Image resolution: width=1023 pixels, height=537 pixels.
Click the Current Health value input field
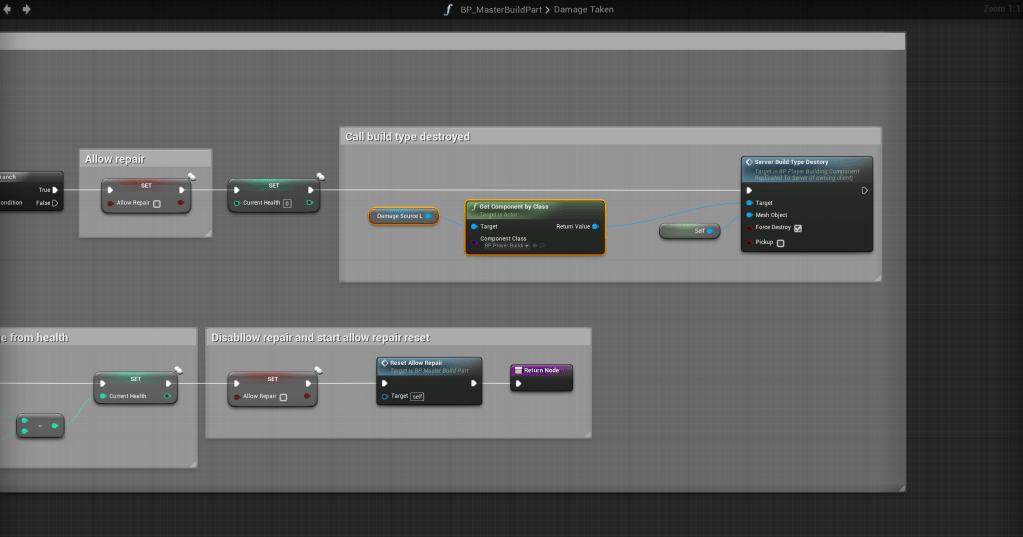click(287, 203)
